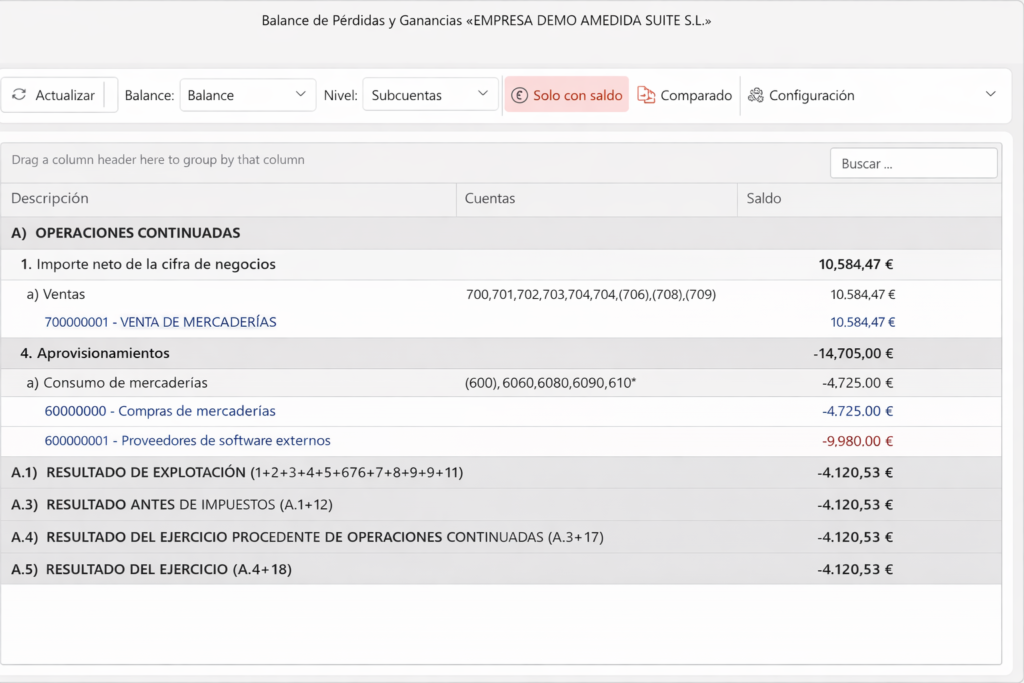Open settings via the Configuración gear icon

[757, 94]
